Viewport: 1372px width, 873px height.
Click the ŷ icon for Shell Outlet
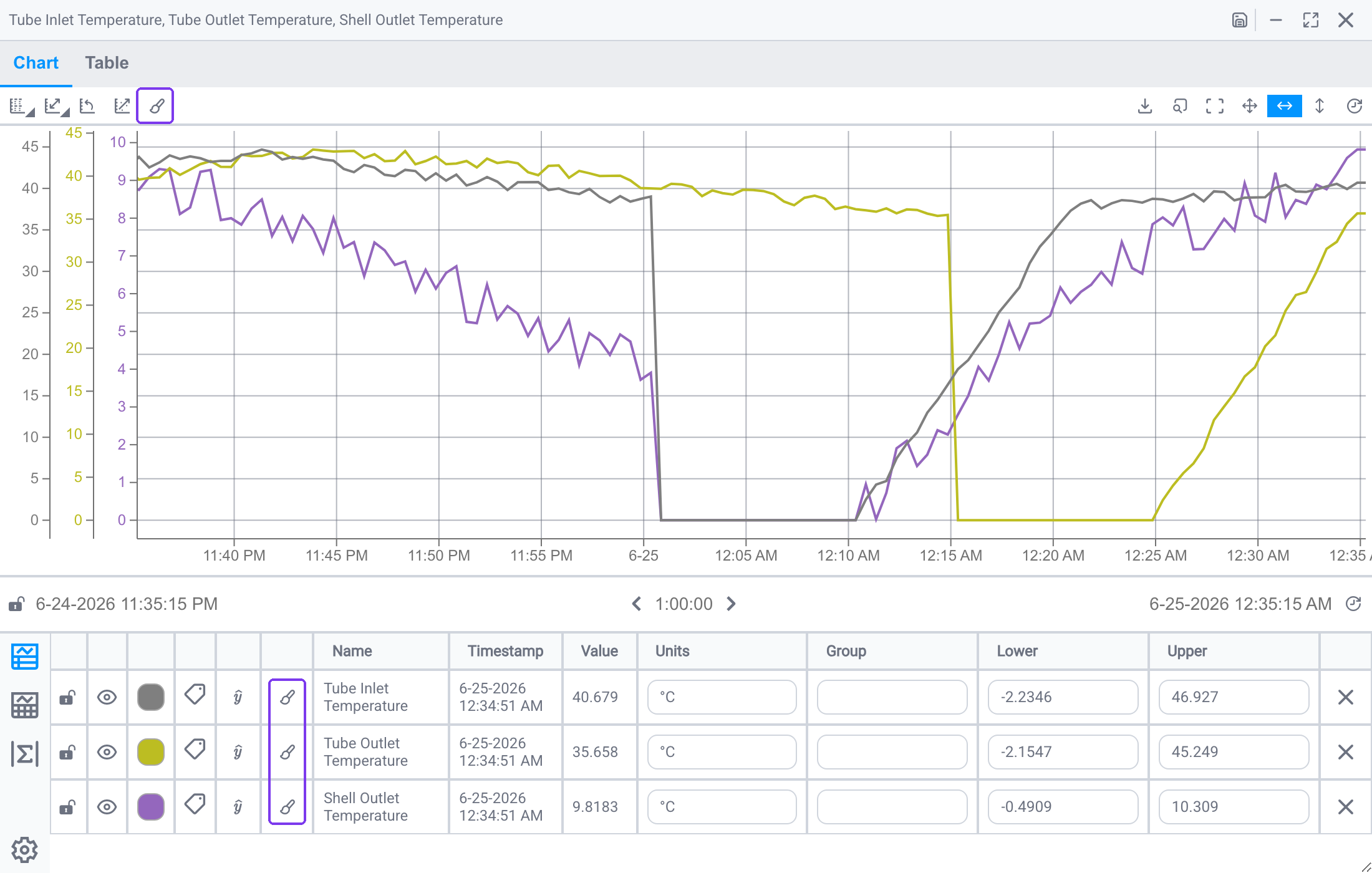[238, 807]
